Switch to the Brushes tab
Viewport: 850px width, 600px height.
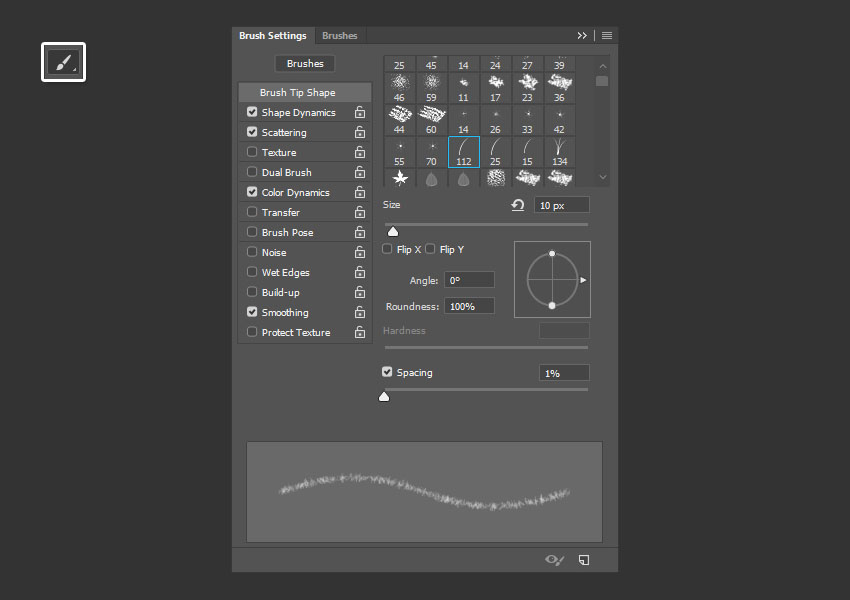coord(339,36)
